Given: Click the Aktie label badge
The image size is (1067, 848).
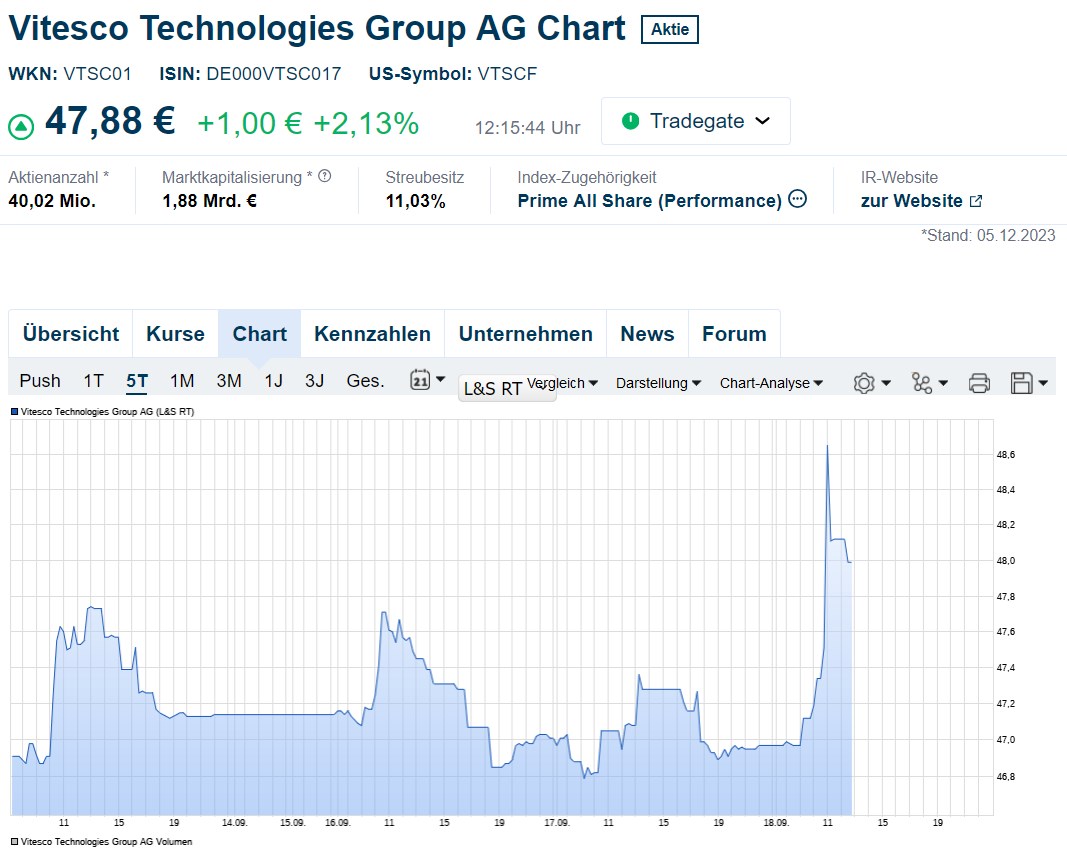Looking at the screenshot, I should (x=670, y=30).
